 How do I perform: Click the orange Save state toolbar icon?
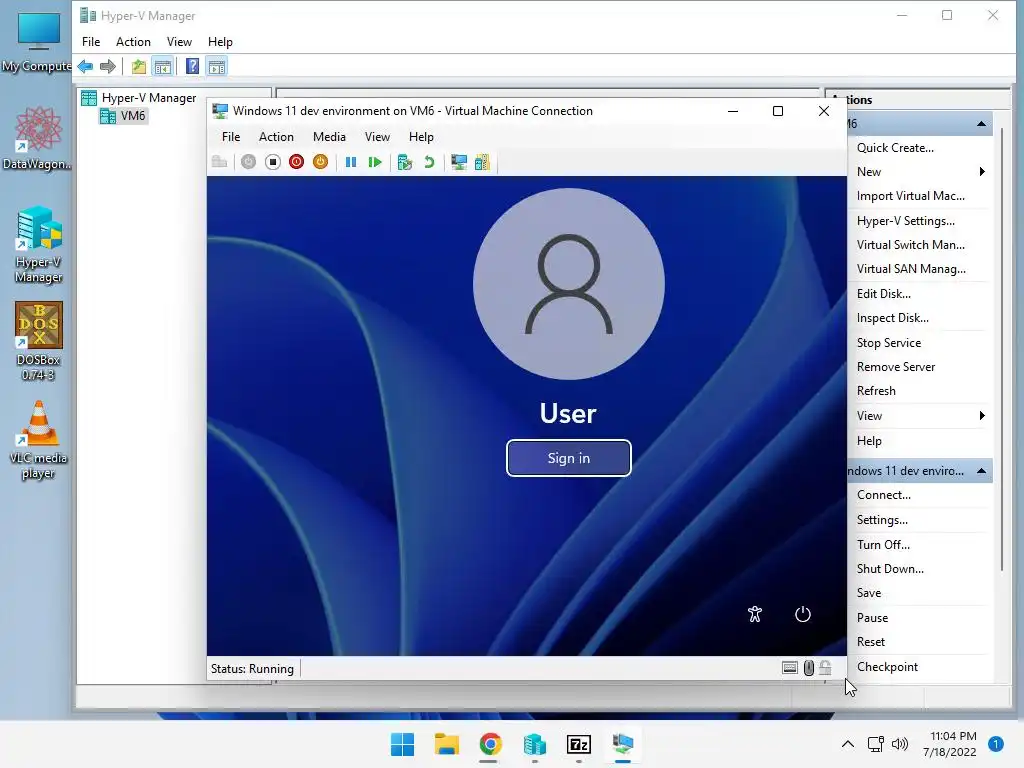(320, 162)
